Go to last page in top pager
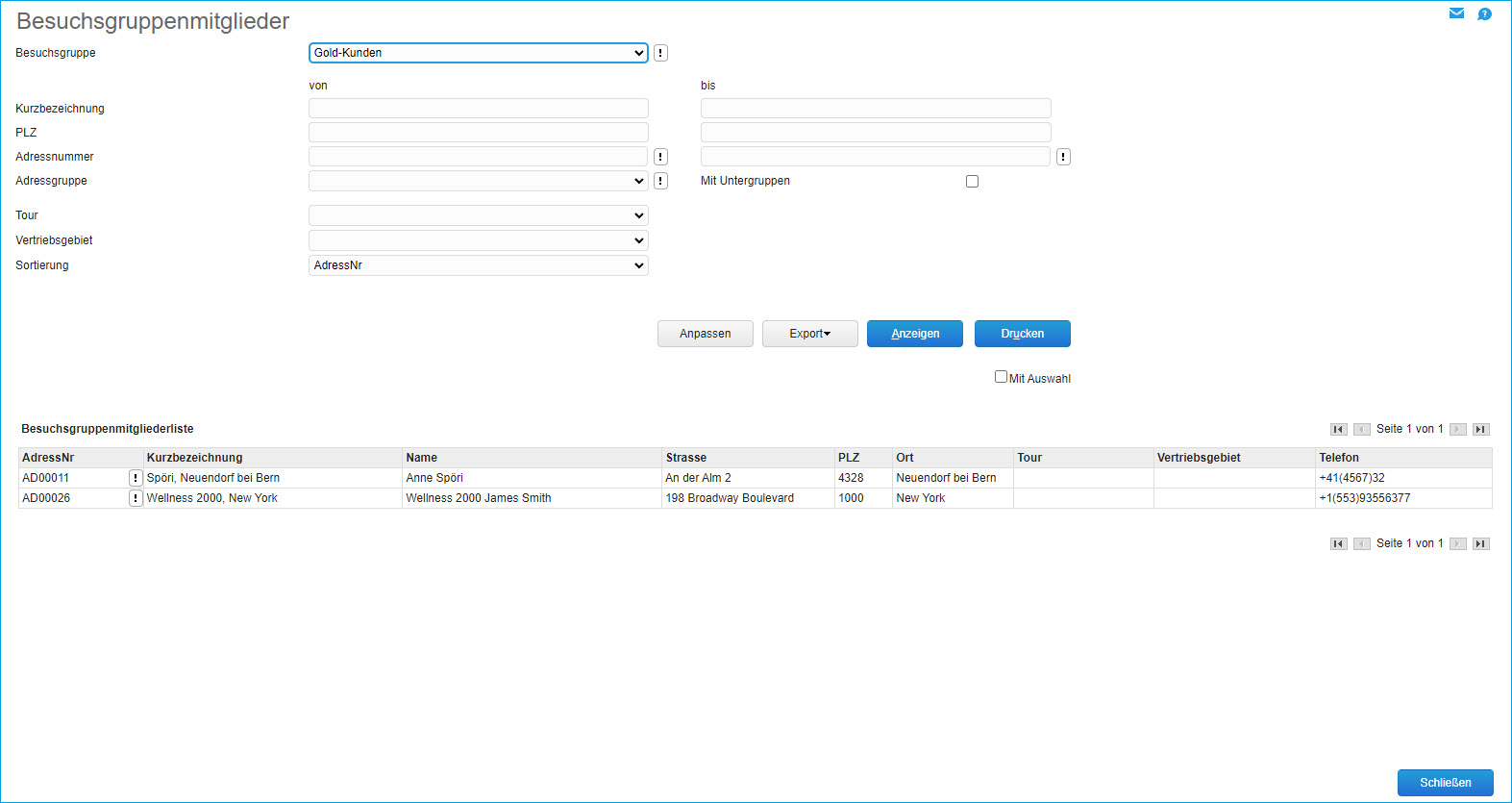The width and height of the screenshot is (1512, 803). coord(1480,430)
